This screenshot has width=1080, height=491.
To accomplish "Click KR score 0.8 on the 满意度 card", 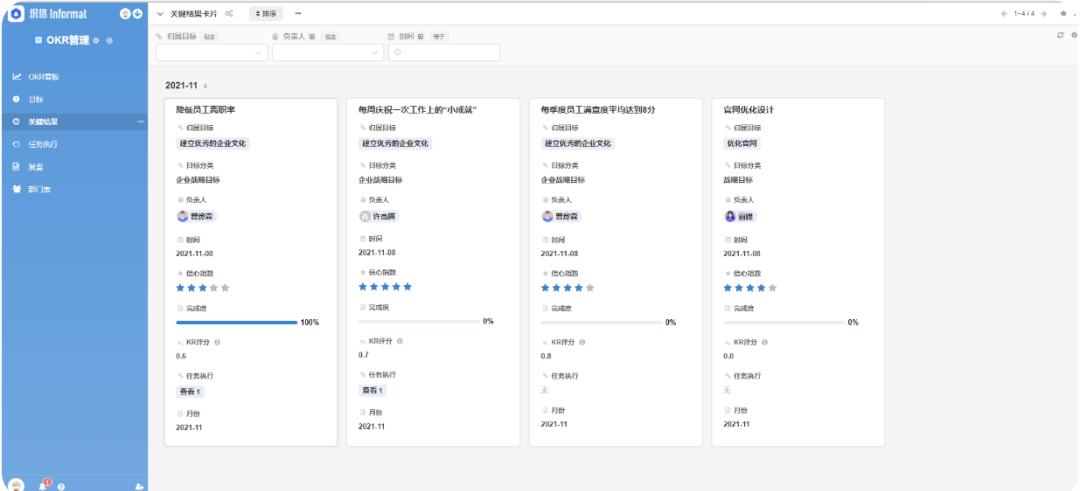I will coord(546,356).
